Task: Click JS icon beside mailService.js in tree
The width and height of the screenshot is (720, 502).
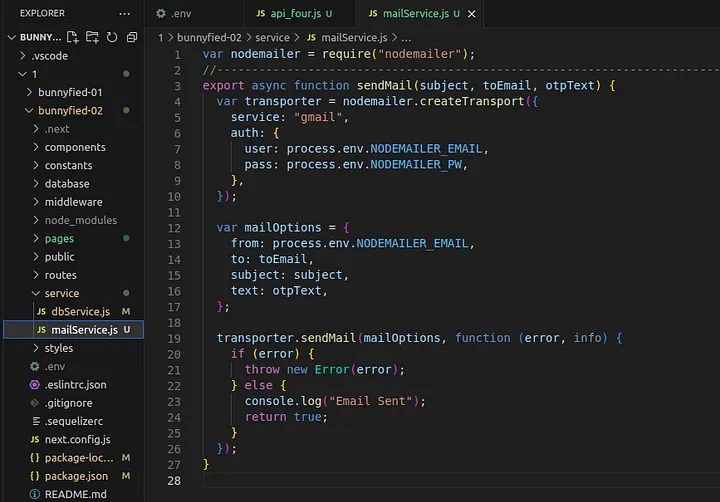Action: [x=41, y=330]
